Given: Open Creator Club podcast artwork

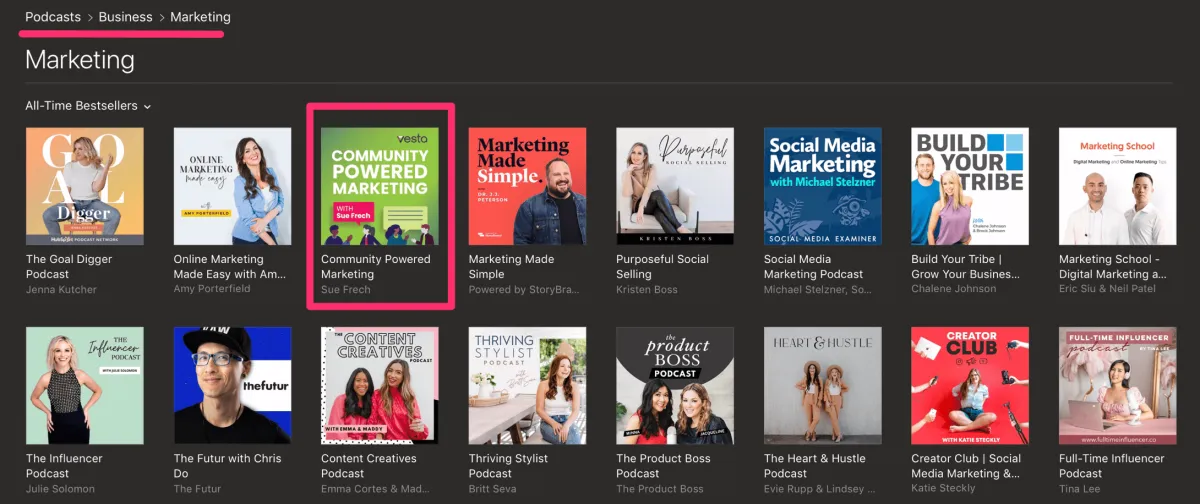Looking at the screenshot, I should (970, 385).
